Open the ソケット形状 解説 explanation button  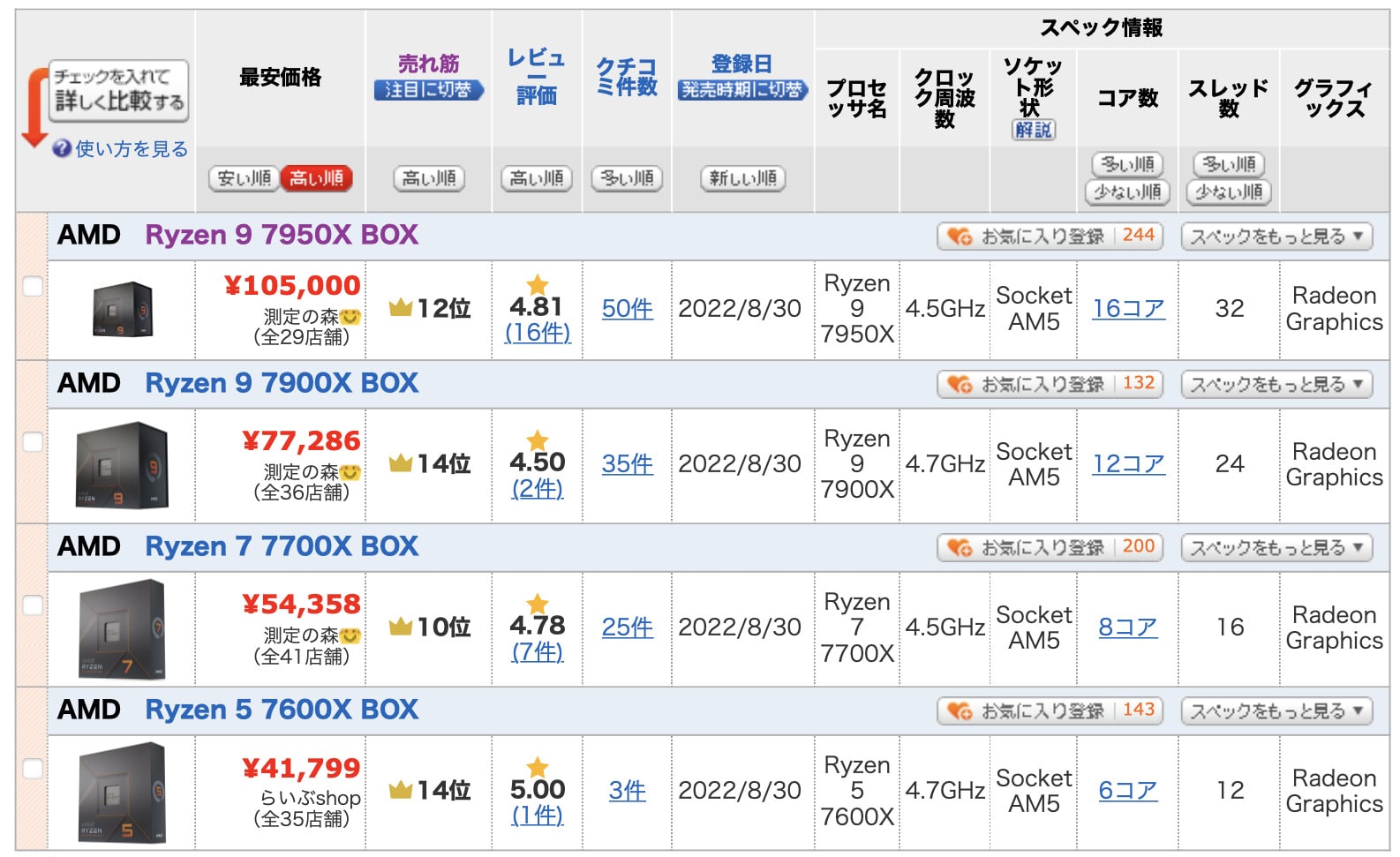coord(1034,130)
